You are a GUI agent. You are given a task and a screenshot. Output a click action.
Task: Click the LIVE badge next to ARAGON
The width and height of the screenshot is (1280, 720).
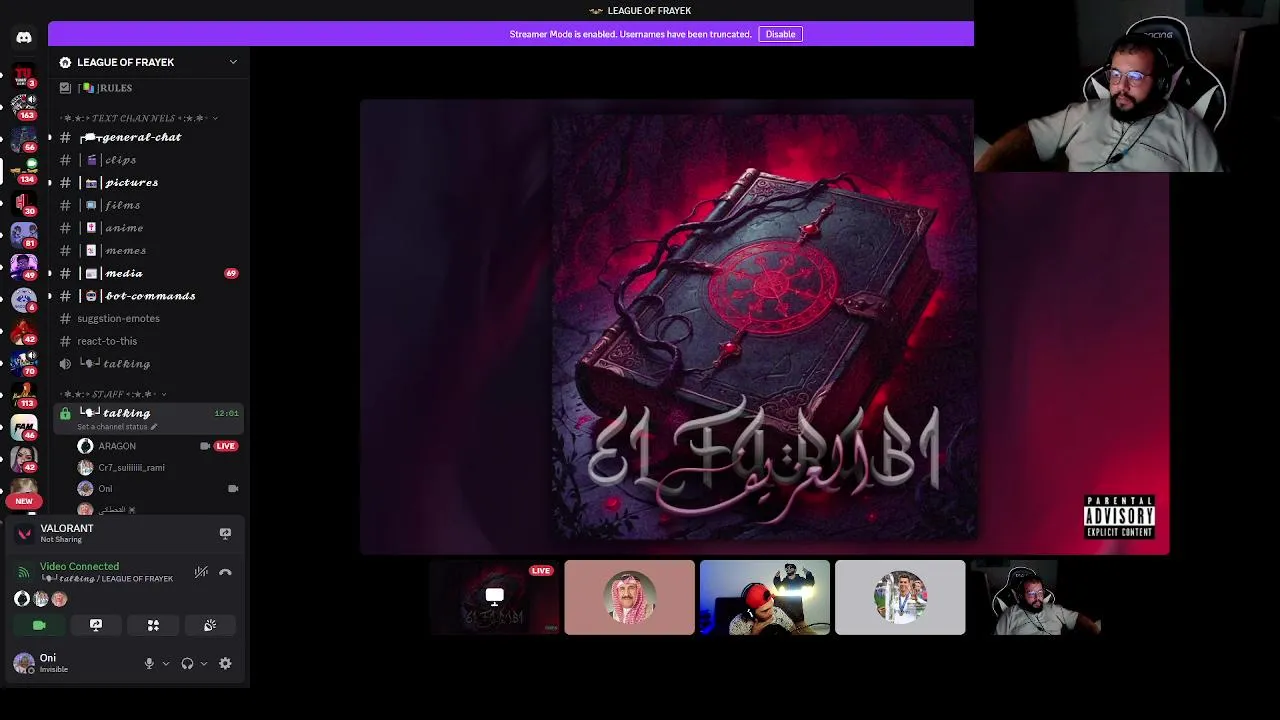[226, 446]
